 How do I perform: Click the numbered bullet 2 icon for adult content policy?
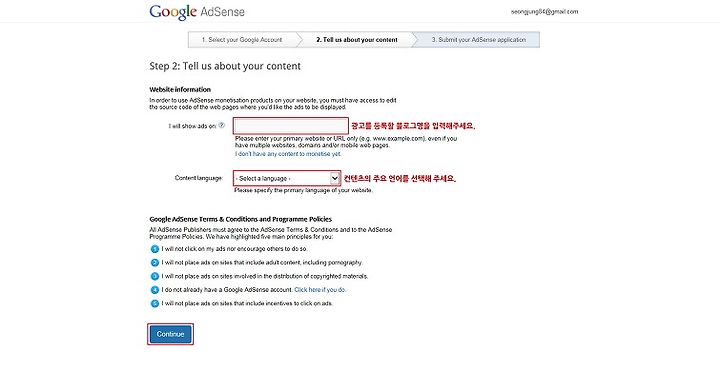pyautogui.click(x=155, y=263)
